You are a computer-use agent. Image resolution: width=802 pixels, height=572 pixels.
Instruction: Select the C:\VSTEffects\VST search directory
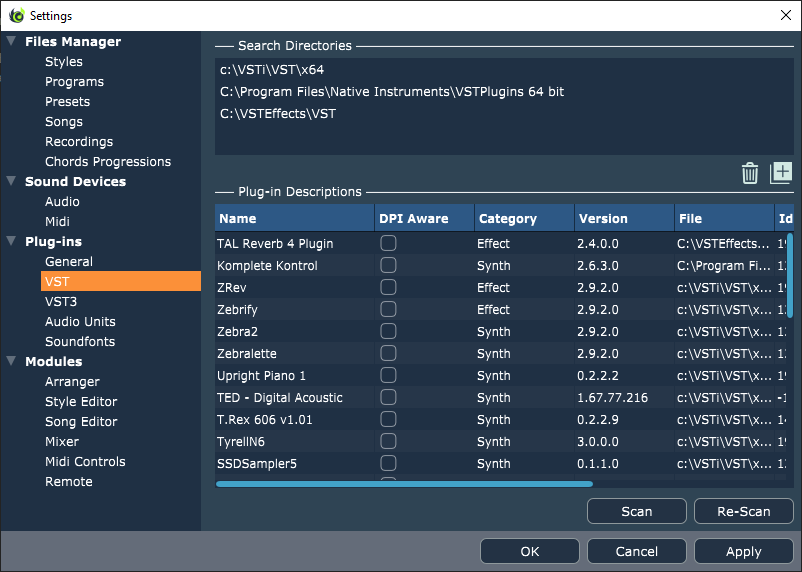(278, 113)
